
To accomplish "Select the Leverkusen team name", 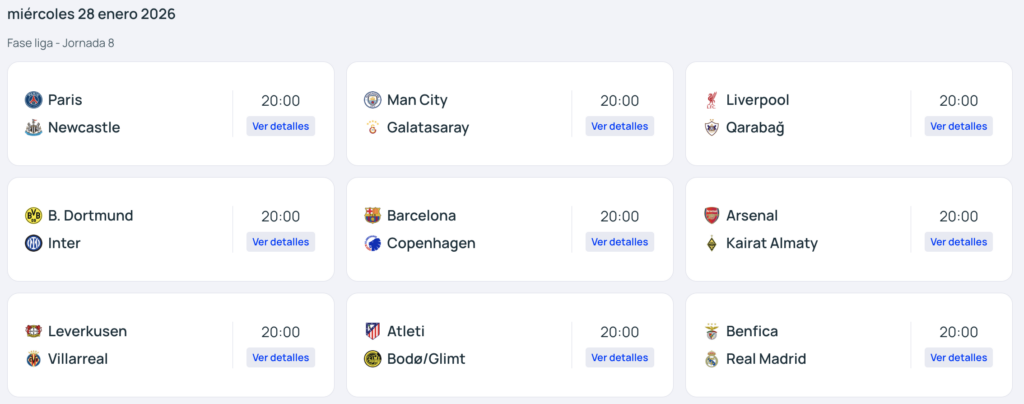I will point(87,331).
